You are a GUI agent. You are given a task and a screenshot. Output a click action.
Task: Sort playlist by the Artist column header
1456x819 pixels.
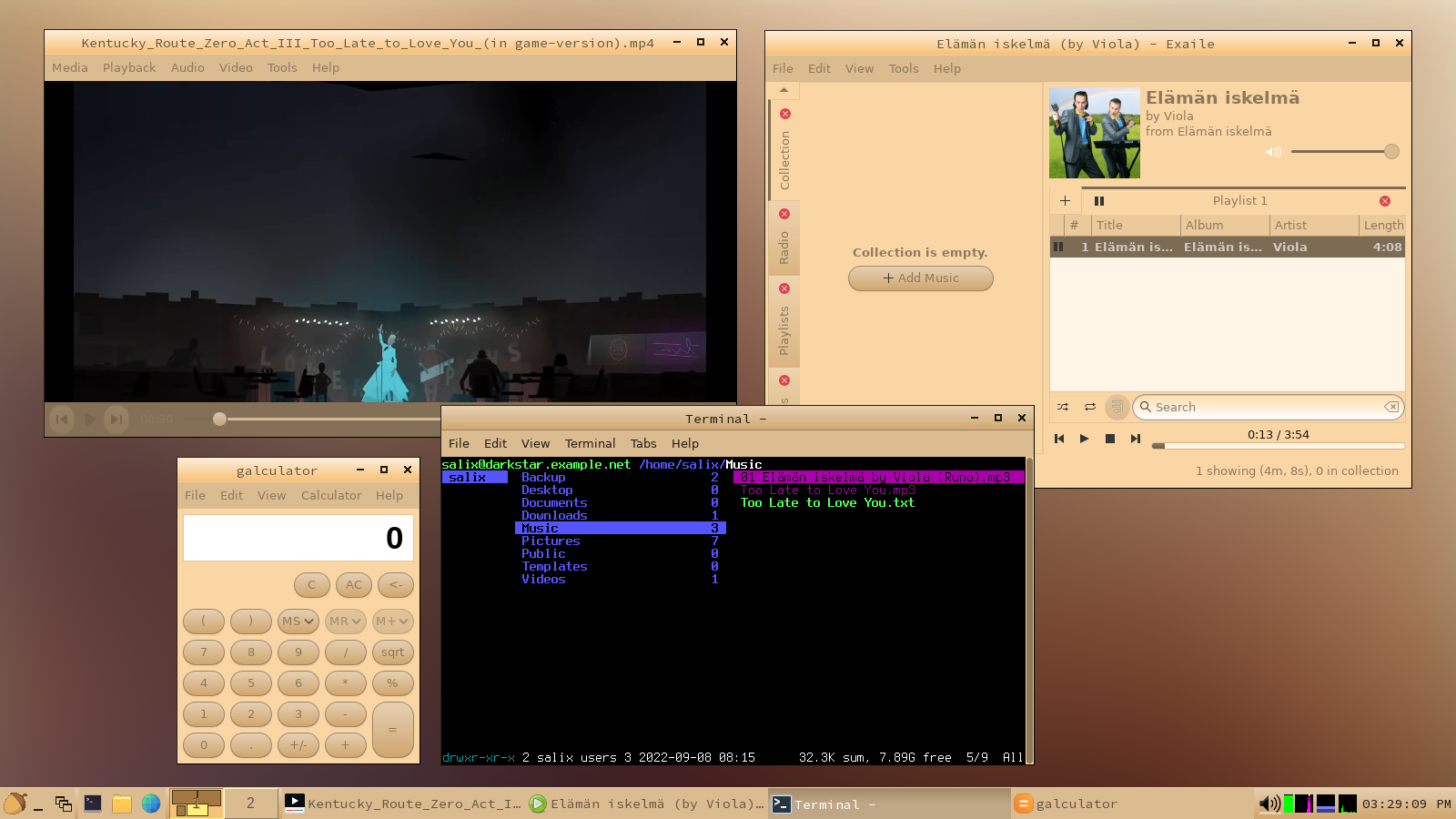coord(1313,225)
